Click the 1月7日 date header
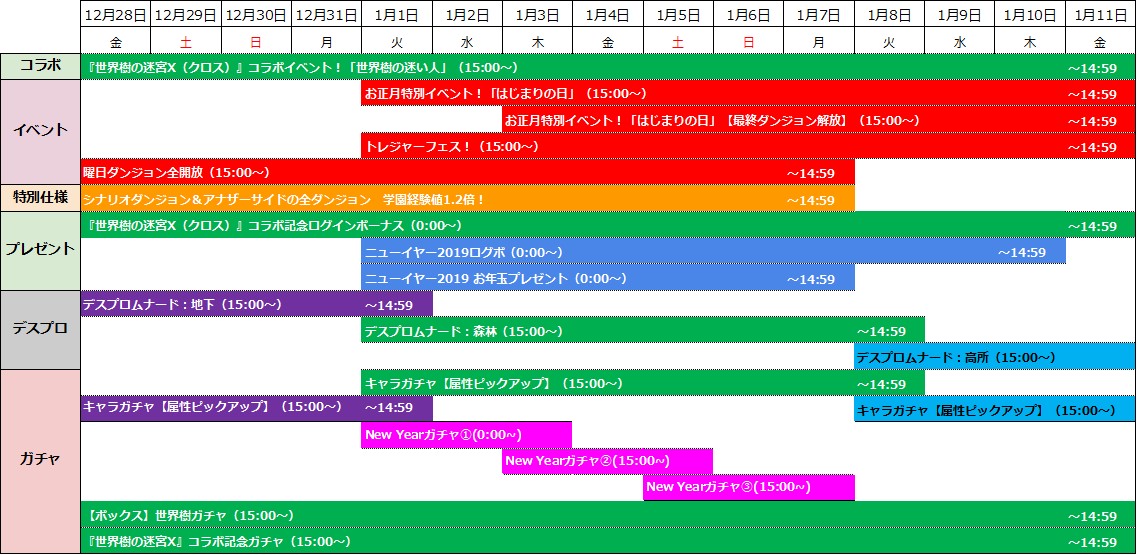This screenshot has width=1137, height=555. coord(819,15)
